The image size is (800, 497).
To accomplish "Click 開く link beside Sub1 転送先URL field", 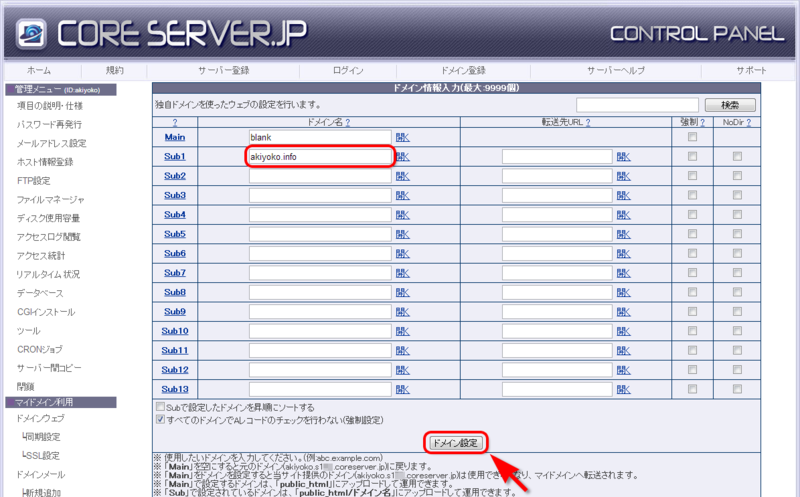I will pos(623,157).
